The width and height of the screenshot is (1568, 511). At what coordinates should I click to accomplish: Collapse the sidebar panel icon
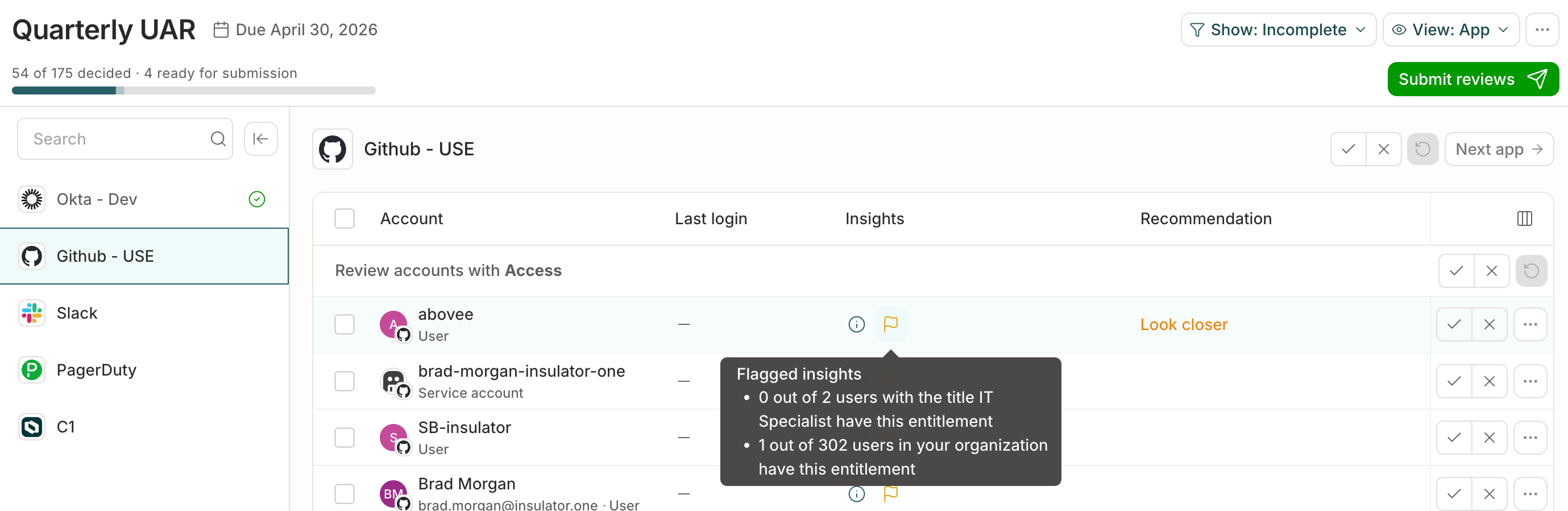tap(260, 139)
